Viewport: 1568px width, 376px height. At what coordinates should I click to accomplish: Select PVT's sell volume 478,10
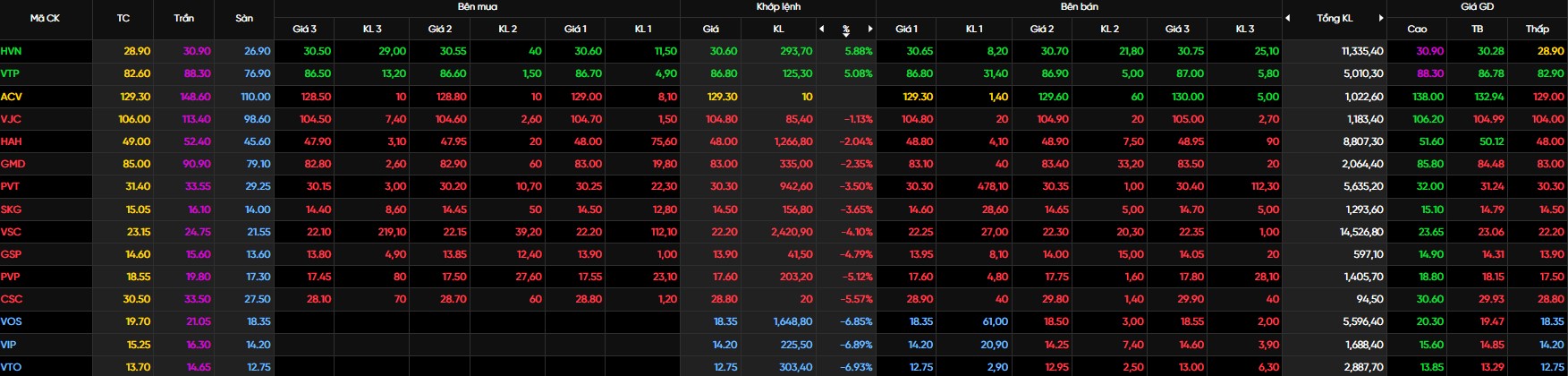993,187
